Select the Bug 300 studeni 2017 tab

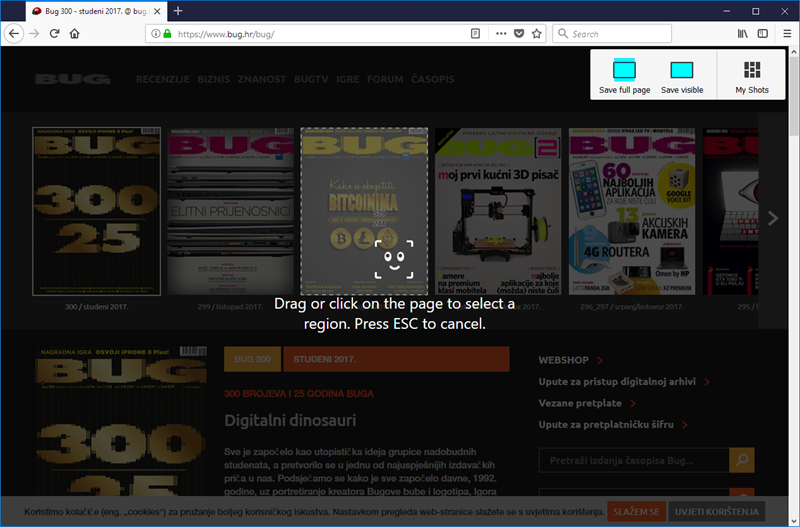pyautogui.click(x=90, y=11)
